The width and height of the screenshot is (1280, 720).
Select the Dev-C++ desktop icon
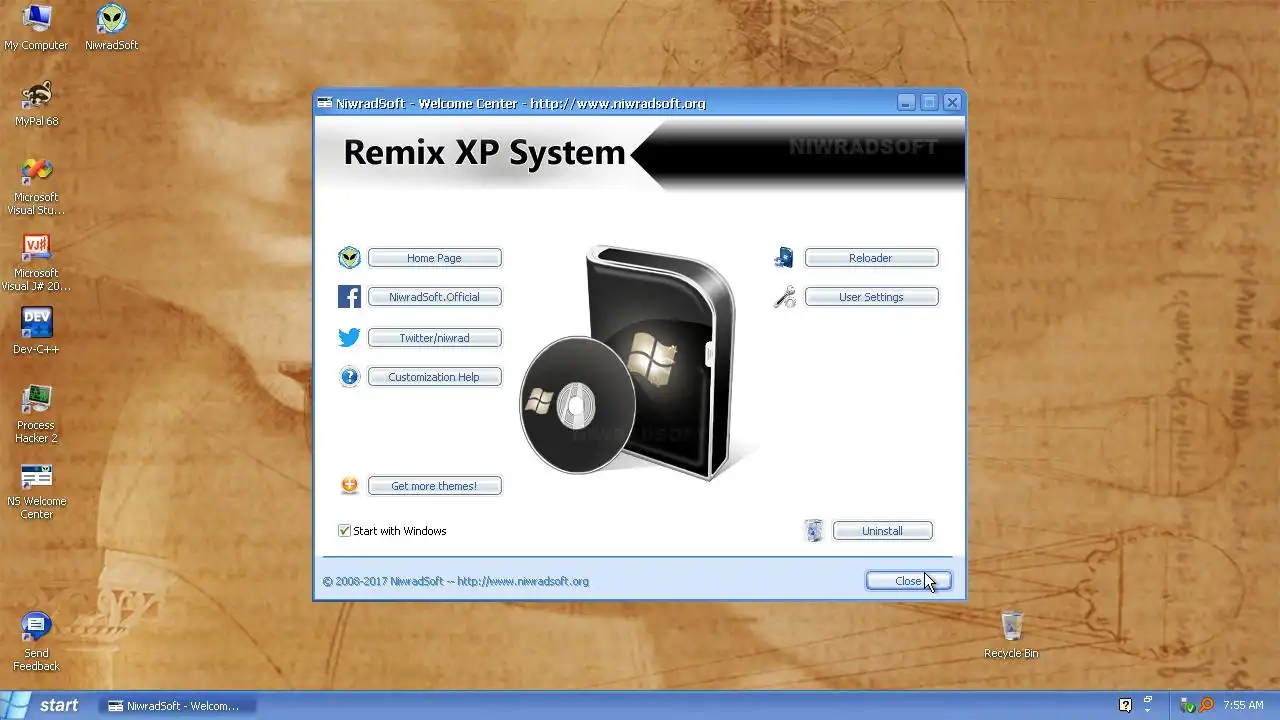[36, 331]
